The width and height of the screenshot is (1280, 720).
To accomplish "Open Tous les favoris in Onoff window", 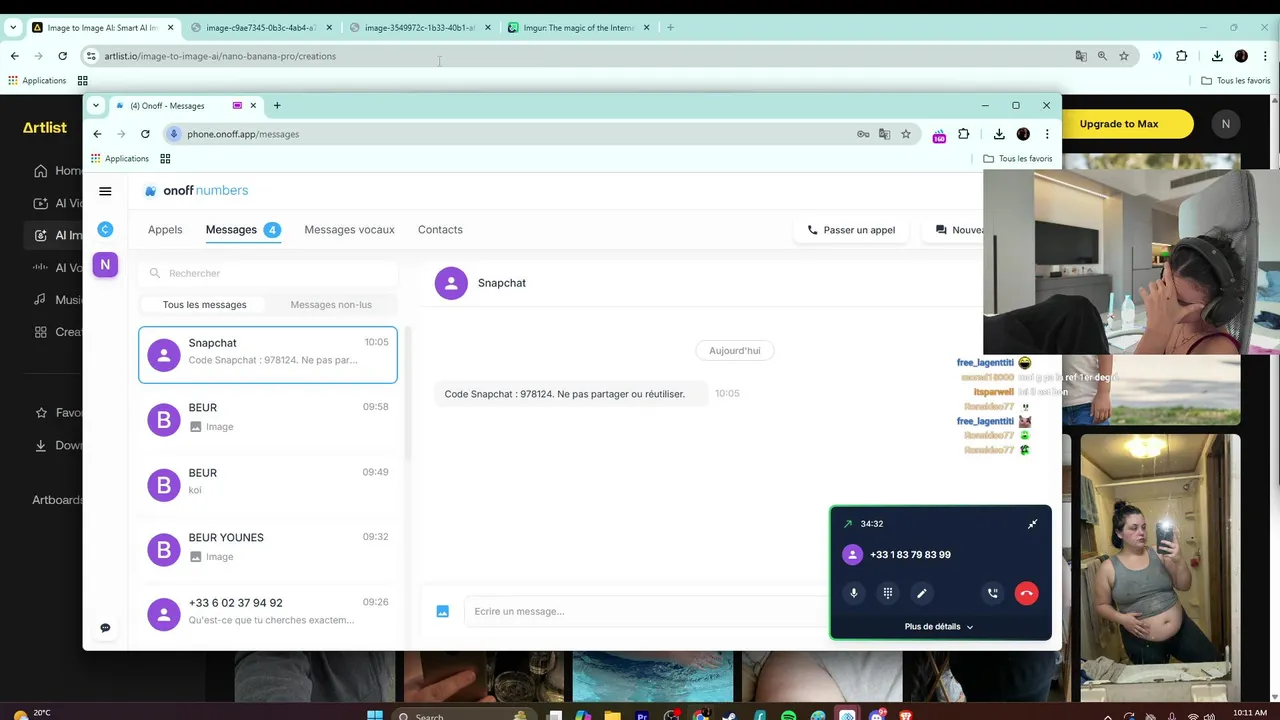I will coord(1018,159).
